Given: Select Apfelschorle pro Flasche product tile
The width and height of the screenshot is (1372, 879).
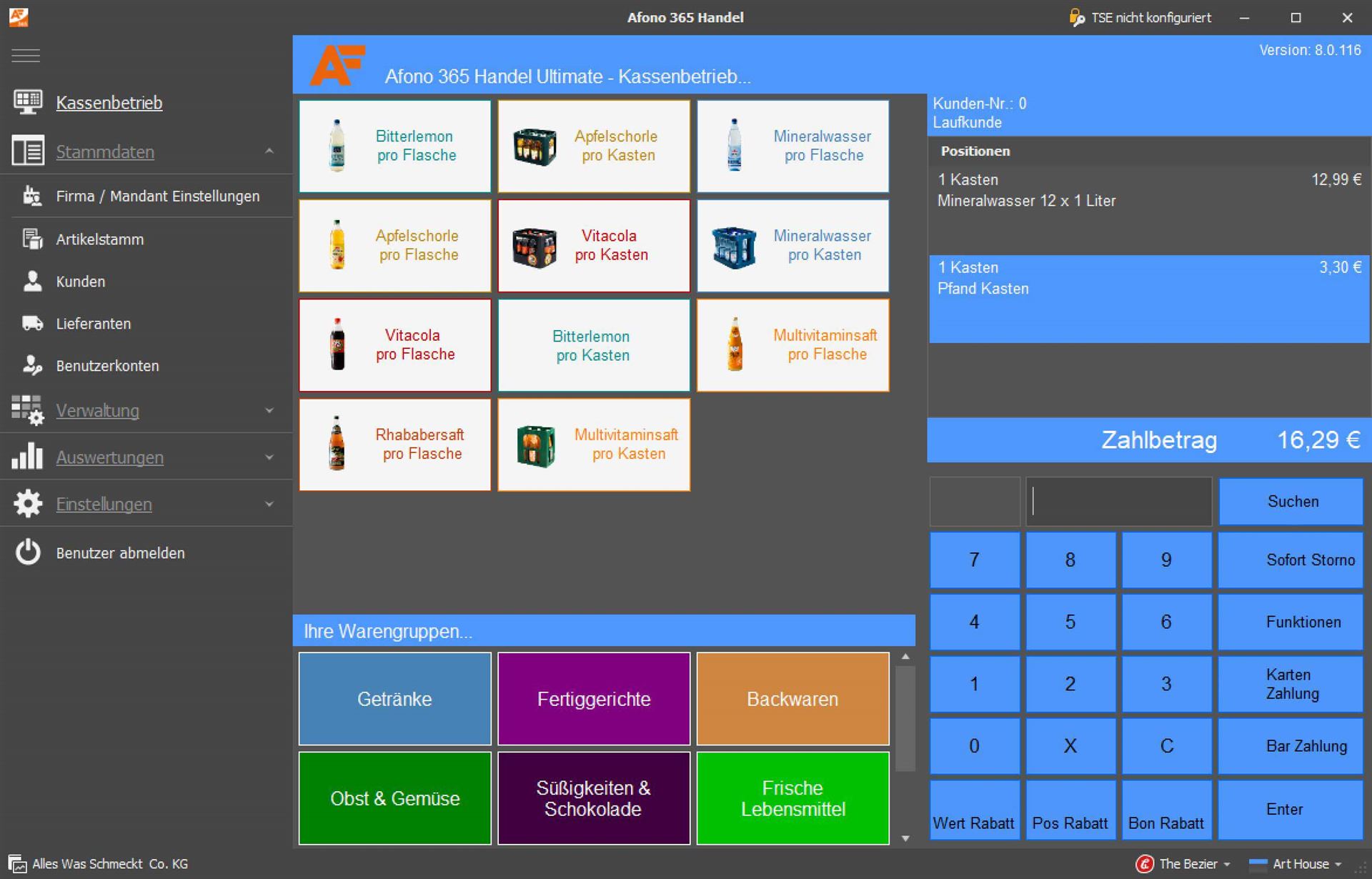Looking at the screenshot, I should coord(395,245).
